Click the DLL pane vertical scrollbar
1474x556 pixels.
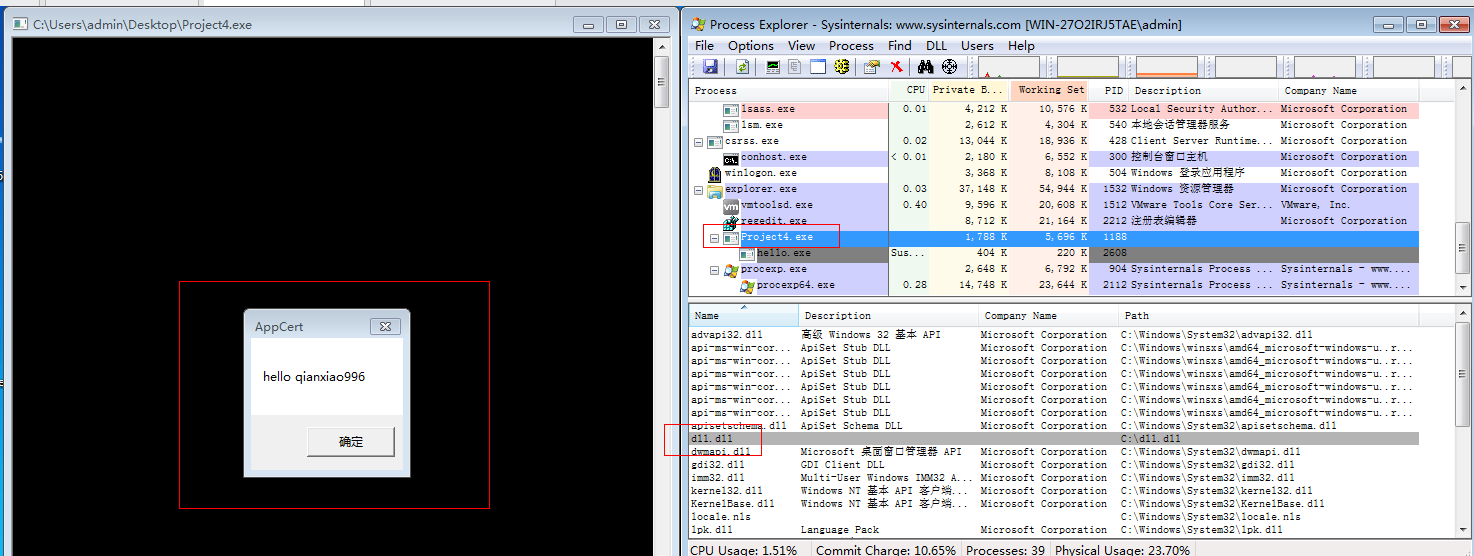1463,422
